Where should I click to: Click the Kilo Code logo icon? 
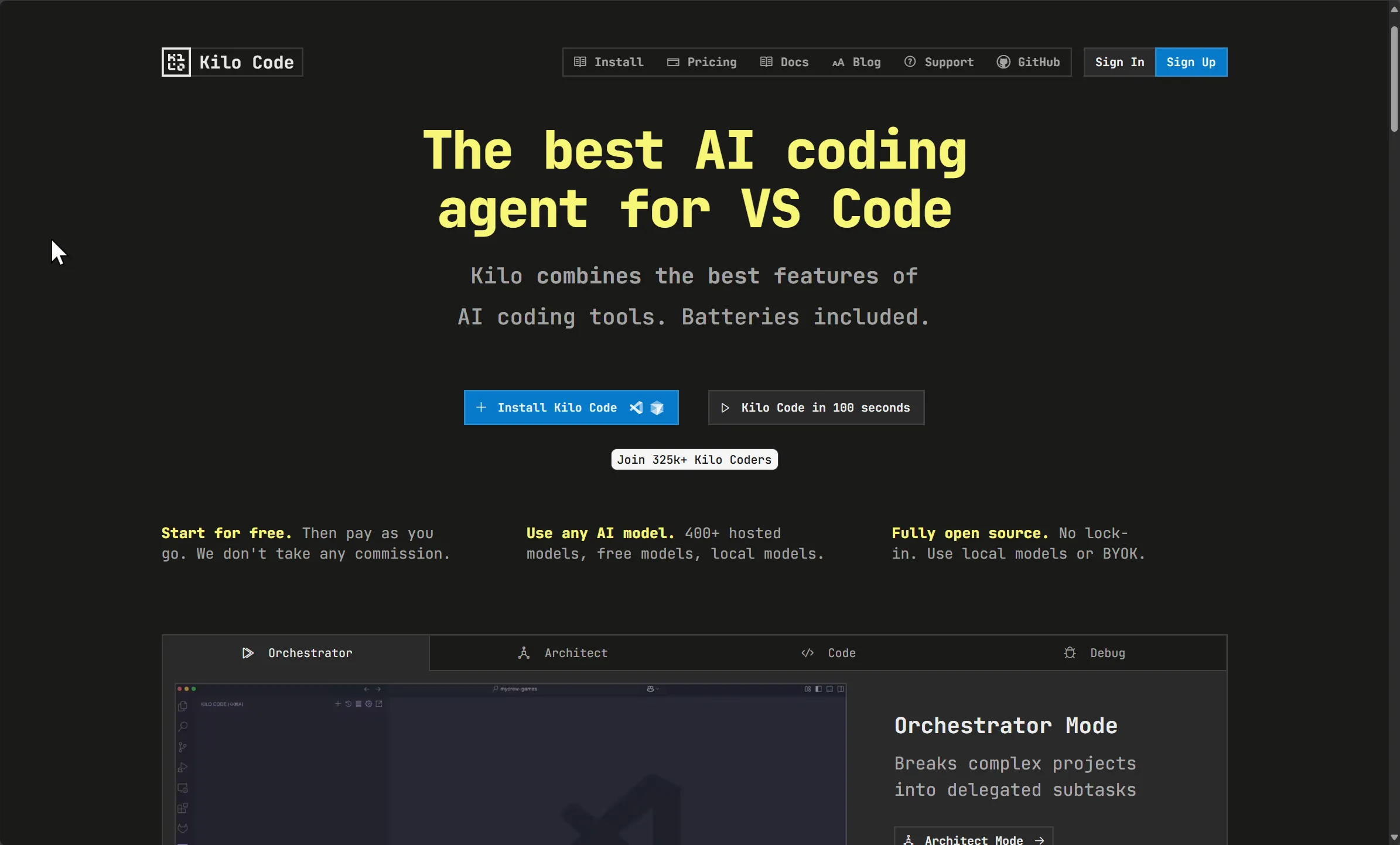(176, 62)
